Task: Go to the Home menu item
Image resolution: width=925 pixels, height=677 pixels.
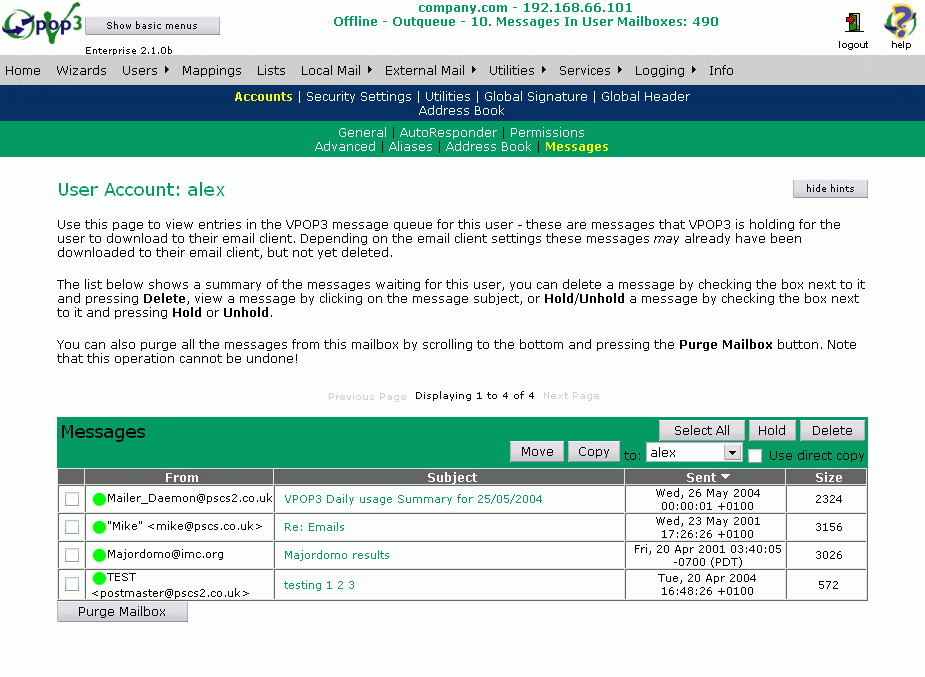Action: click(x=23, y=70)
